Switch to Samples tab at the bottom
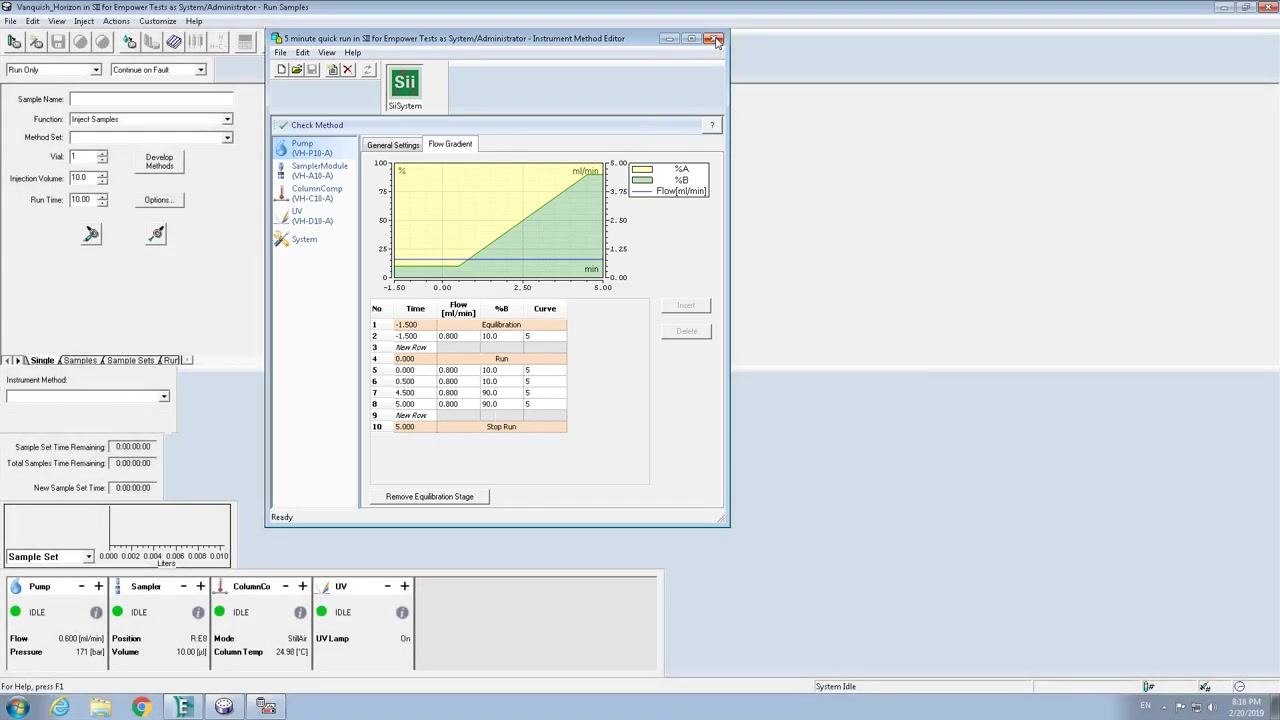 80,360
